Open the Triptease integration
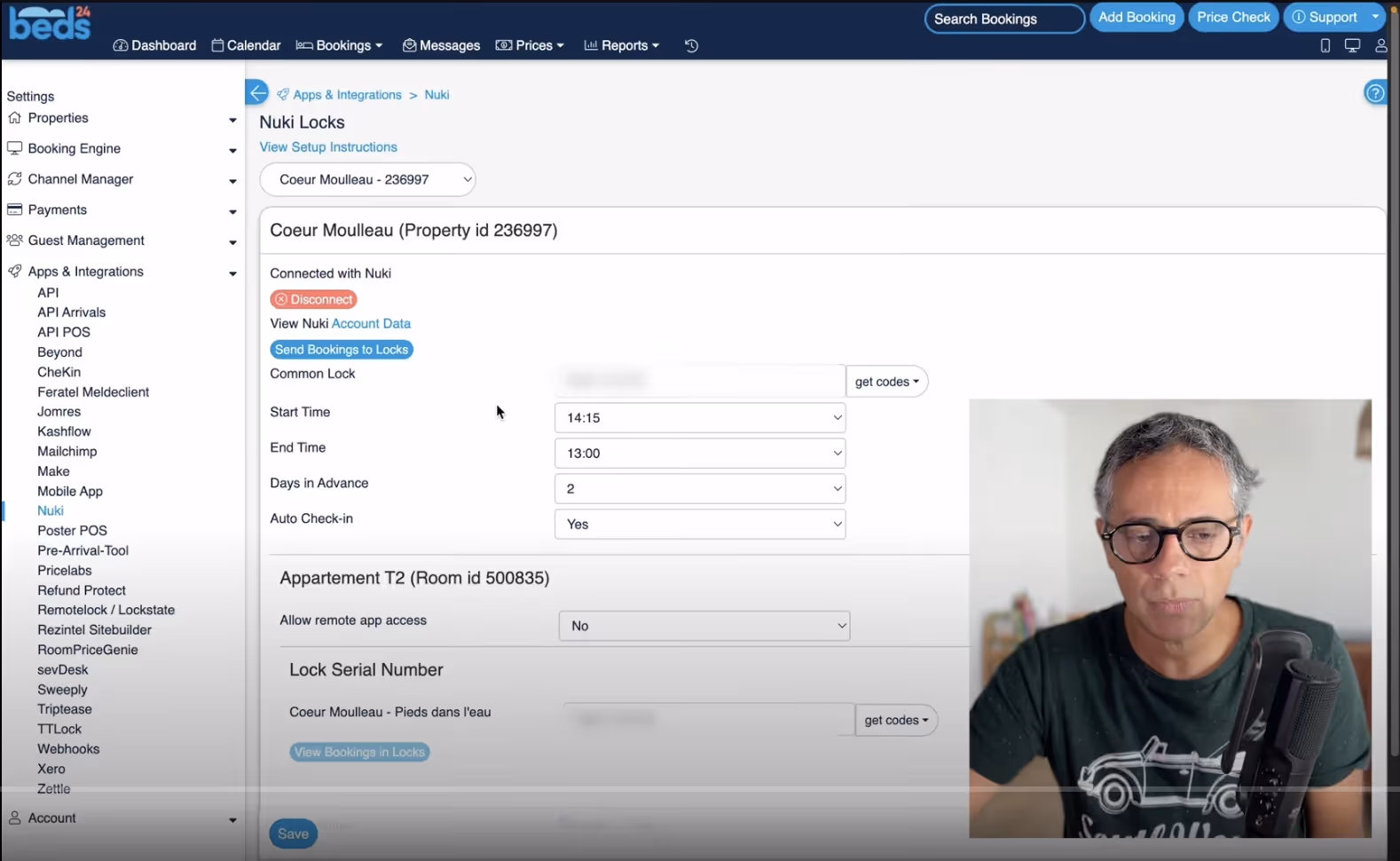This screenshot has height=861, width=1400. (65, 709)
